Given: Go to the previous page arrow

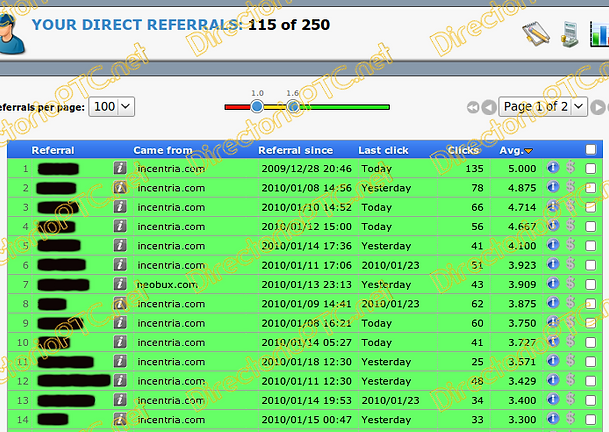Looking at the screenshot, I should 489,107.
